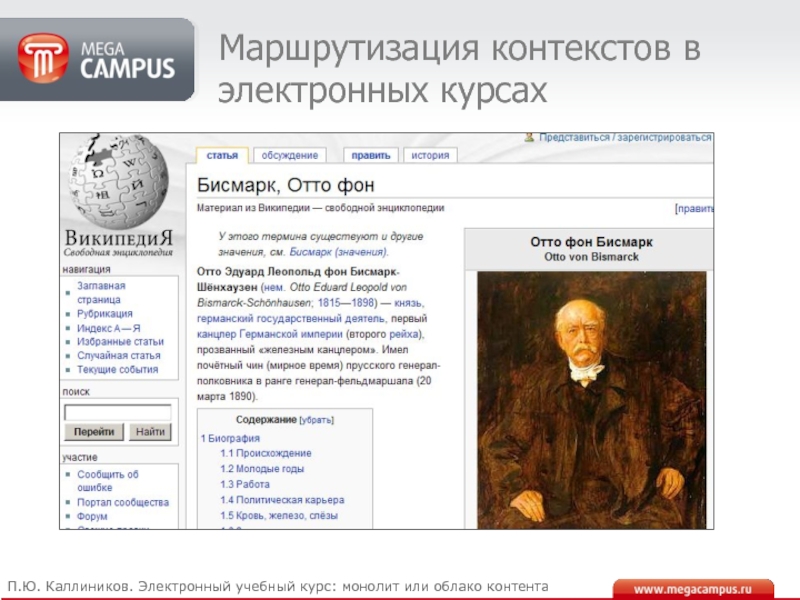
Task: Open the Форум link
Action: tap(92, 516)
